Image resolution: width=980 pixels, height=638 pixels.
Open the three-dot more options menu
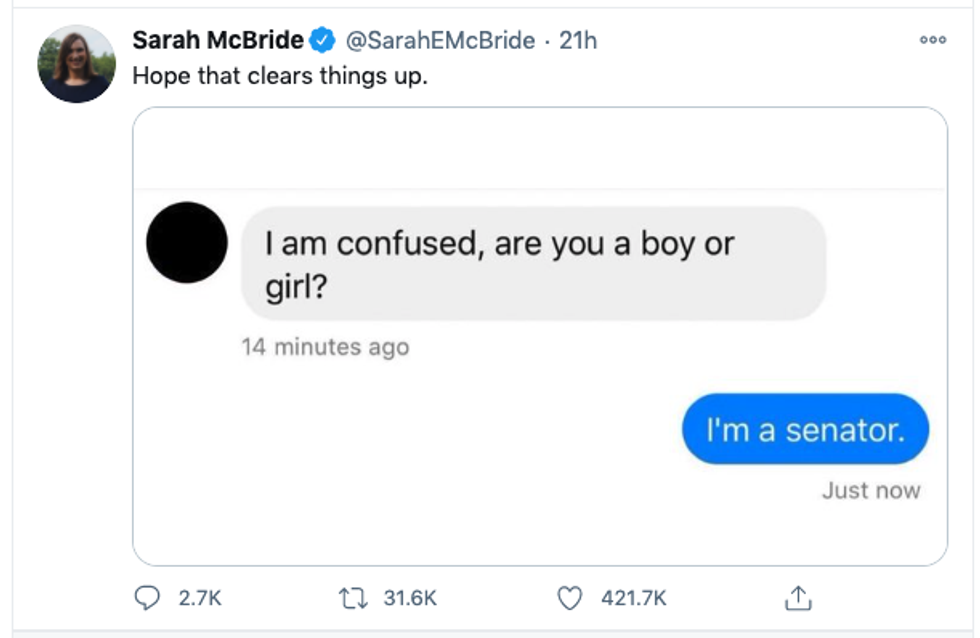[932, 40]
